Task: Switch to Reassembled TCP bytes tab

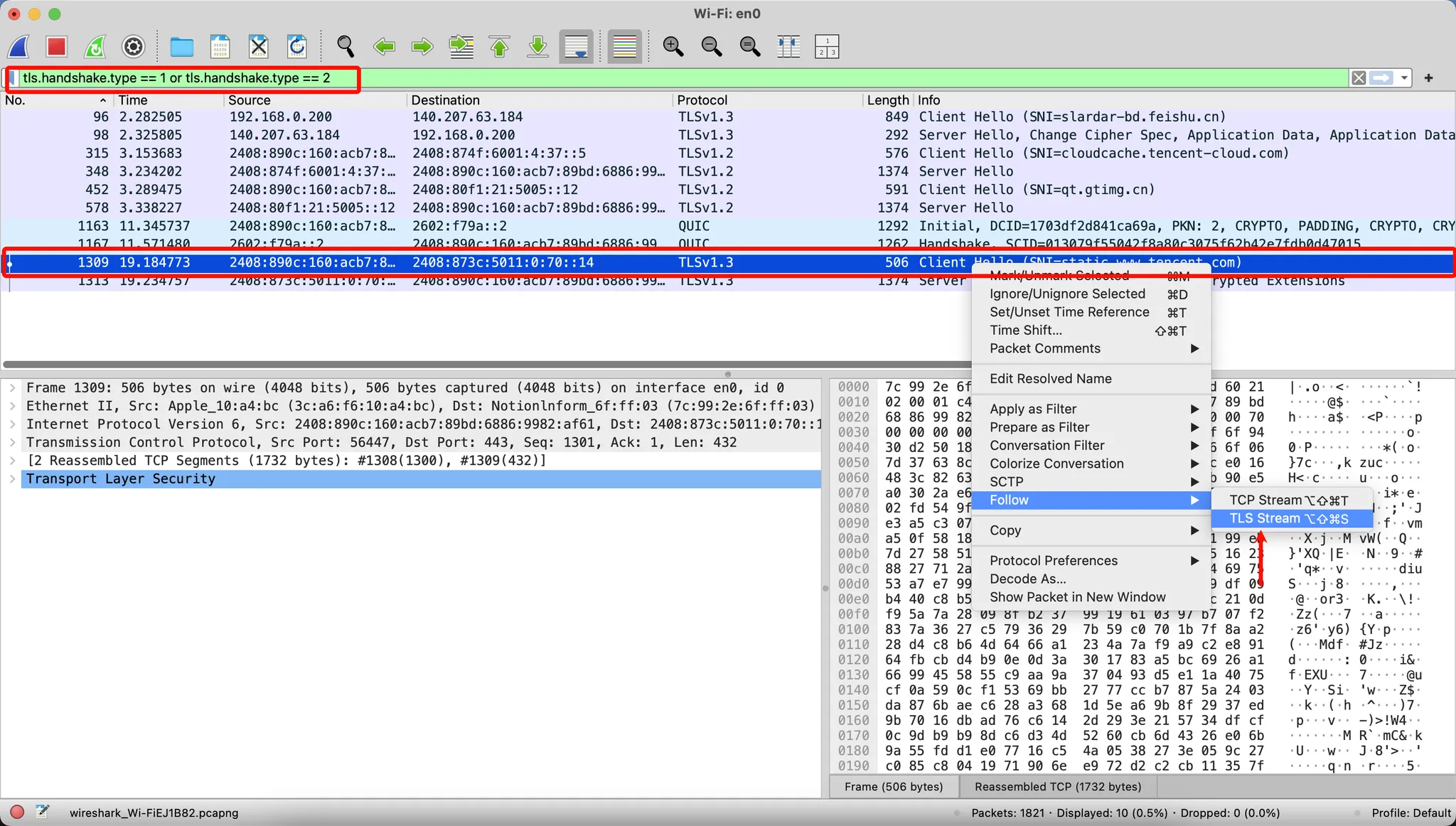Action: [1057, 787]
